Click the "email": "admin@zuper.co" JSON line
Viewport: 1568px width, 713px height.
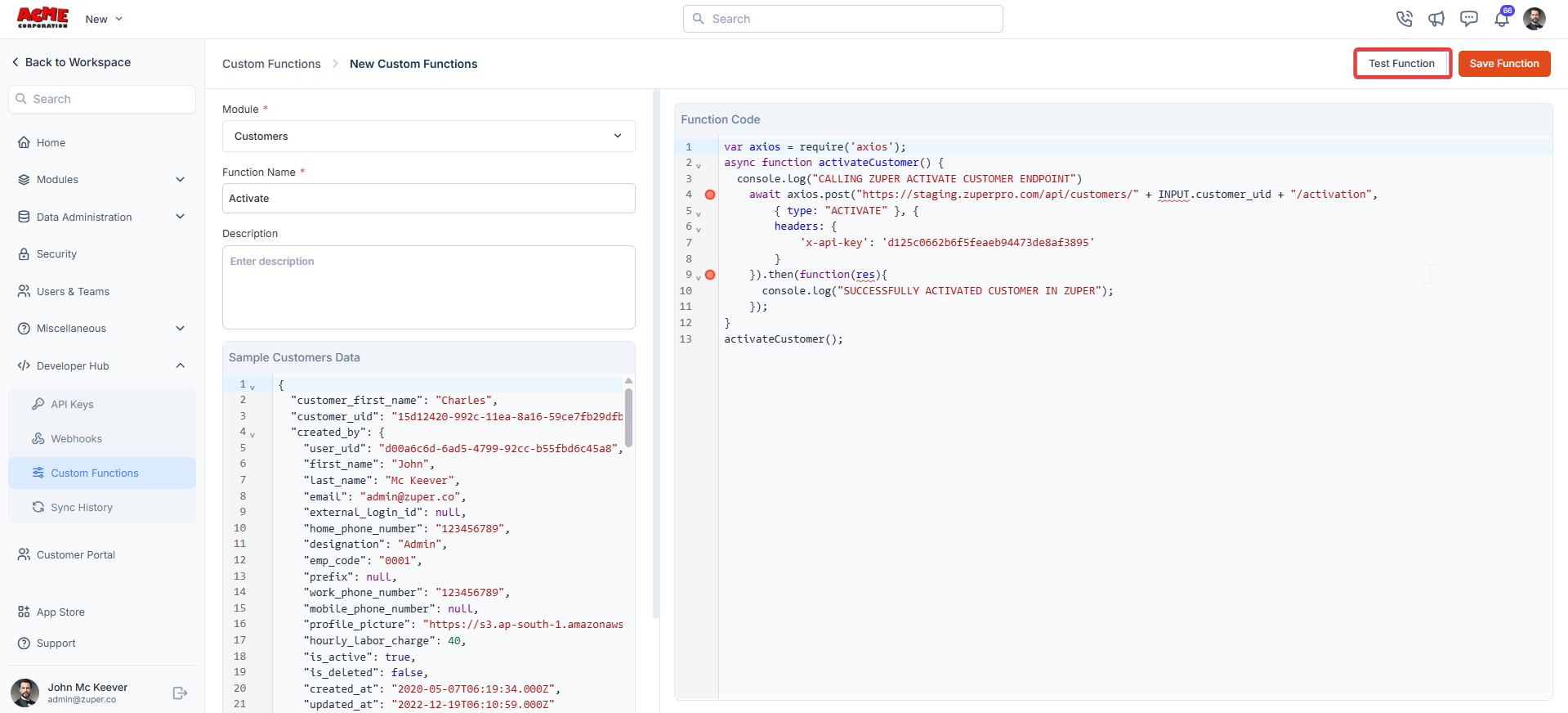[x=385, y=497]
